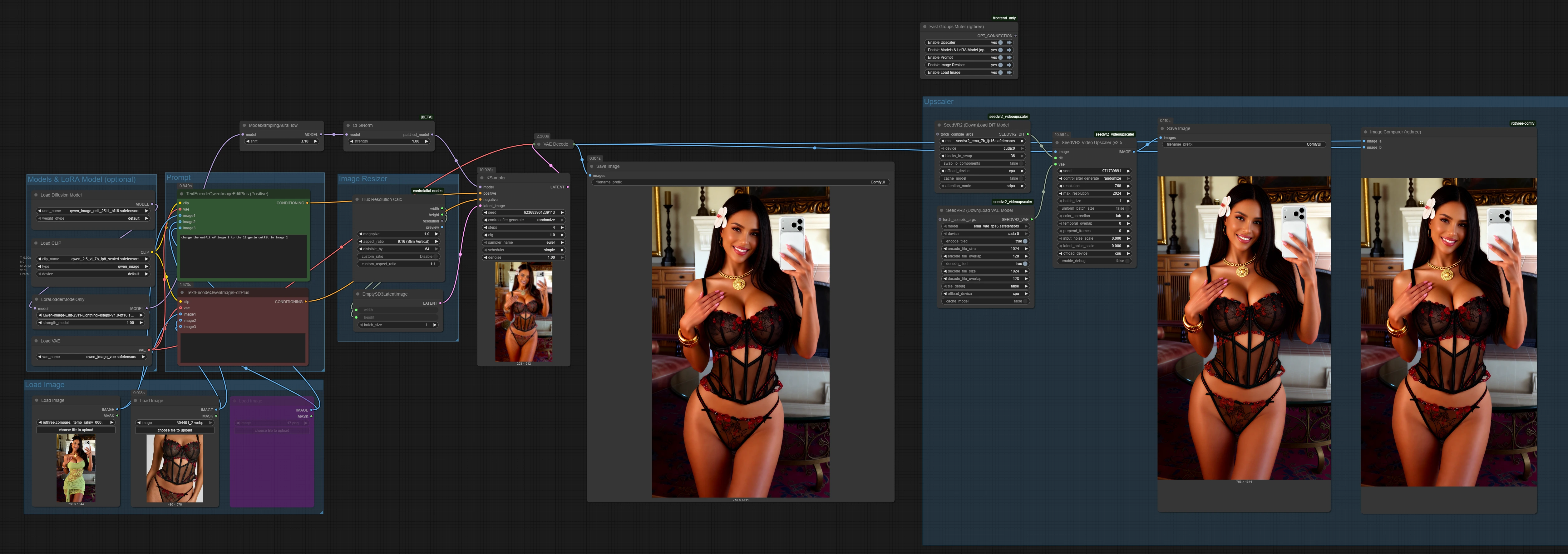This screenshot has width=1568, height=554.
Task: Click choose file to upload in first Load Image
Action: [76, 430]
